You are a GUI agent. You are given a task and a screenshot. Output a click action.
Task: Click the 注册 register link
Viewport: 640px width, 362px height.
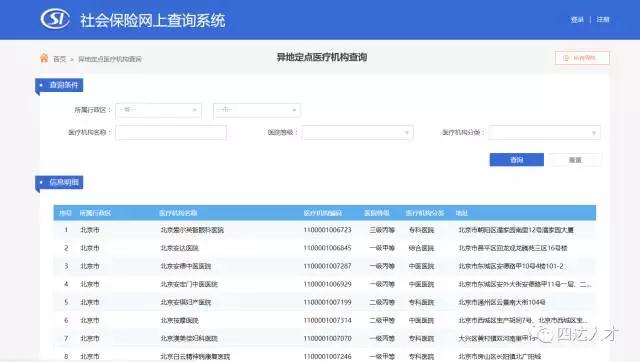tap(603, 20)
